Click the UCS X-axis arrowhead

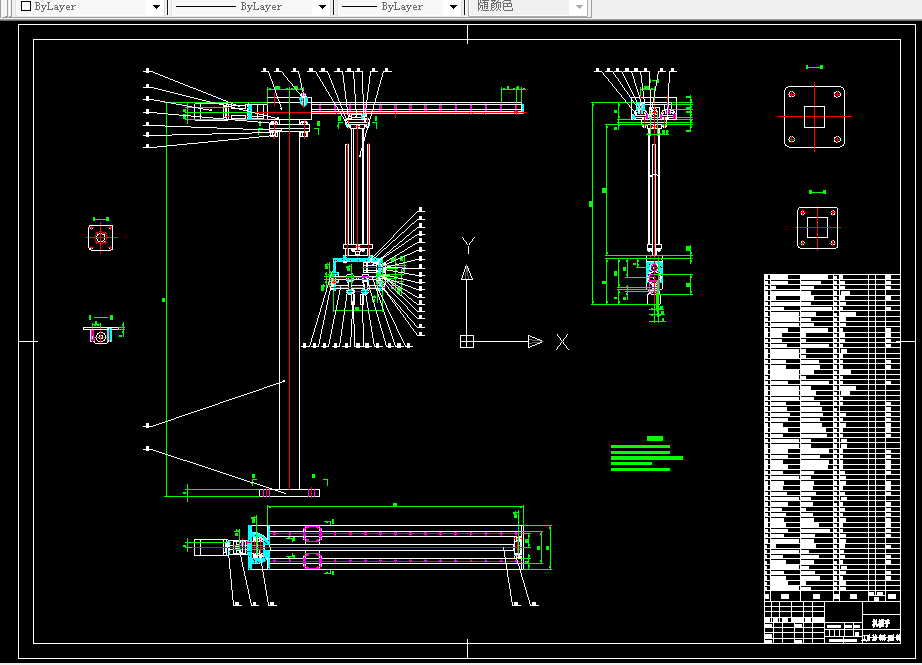[535, 341]
